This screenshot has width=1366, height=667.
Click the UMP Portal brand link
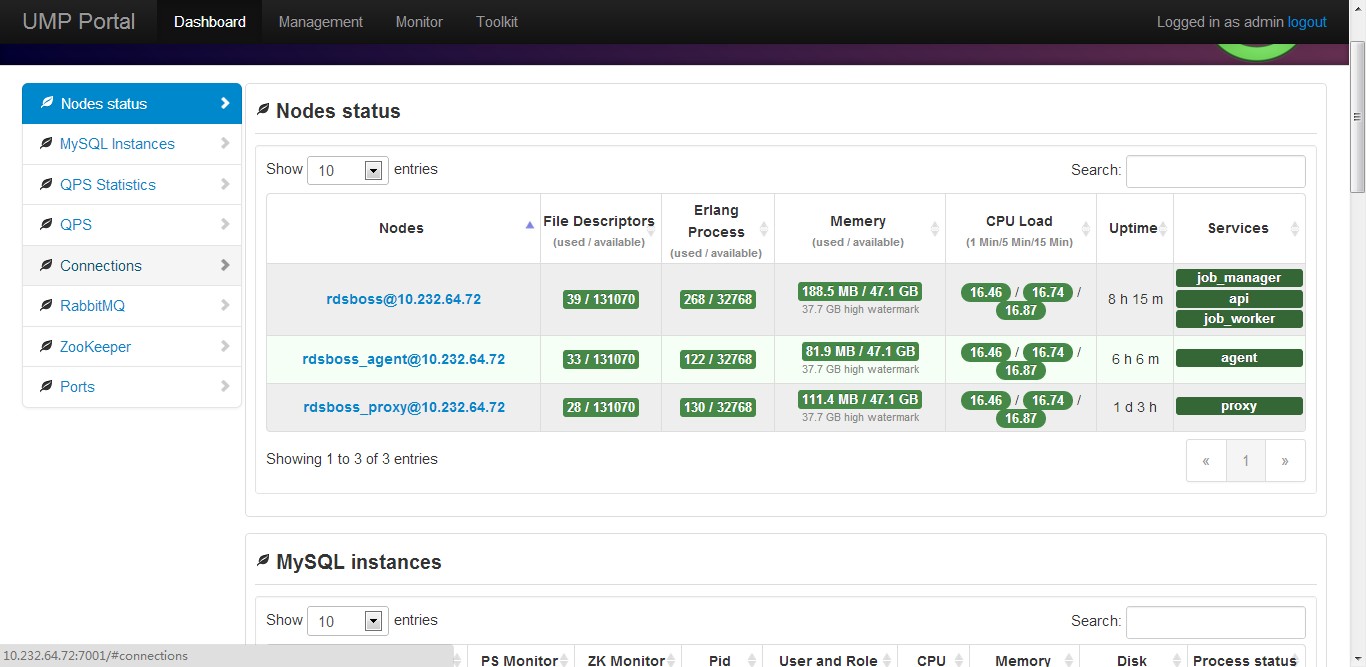point(79,22)
